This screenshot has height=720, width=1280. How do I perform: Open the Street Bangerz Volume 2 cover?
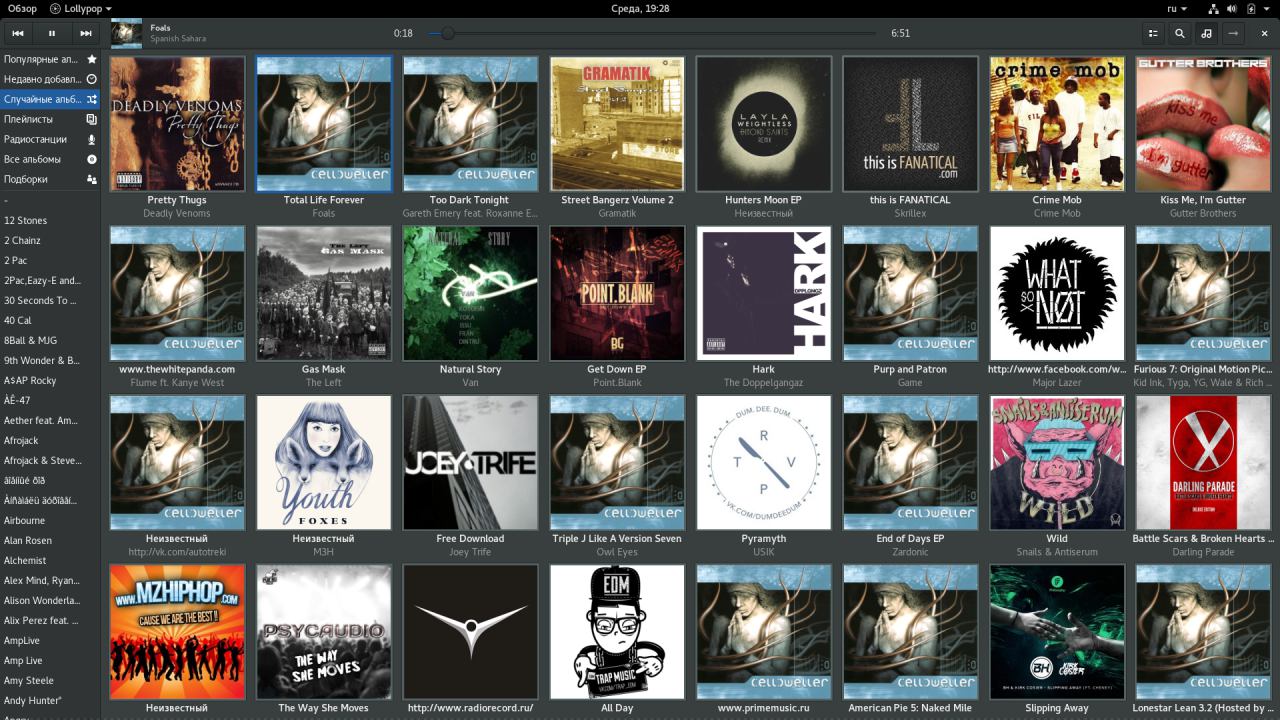coord(617,123)
